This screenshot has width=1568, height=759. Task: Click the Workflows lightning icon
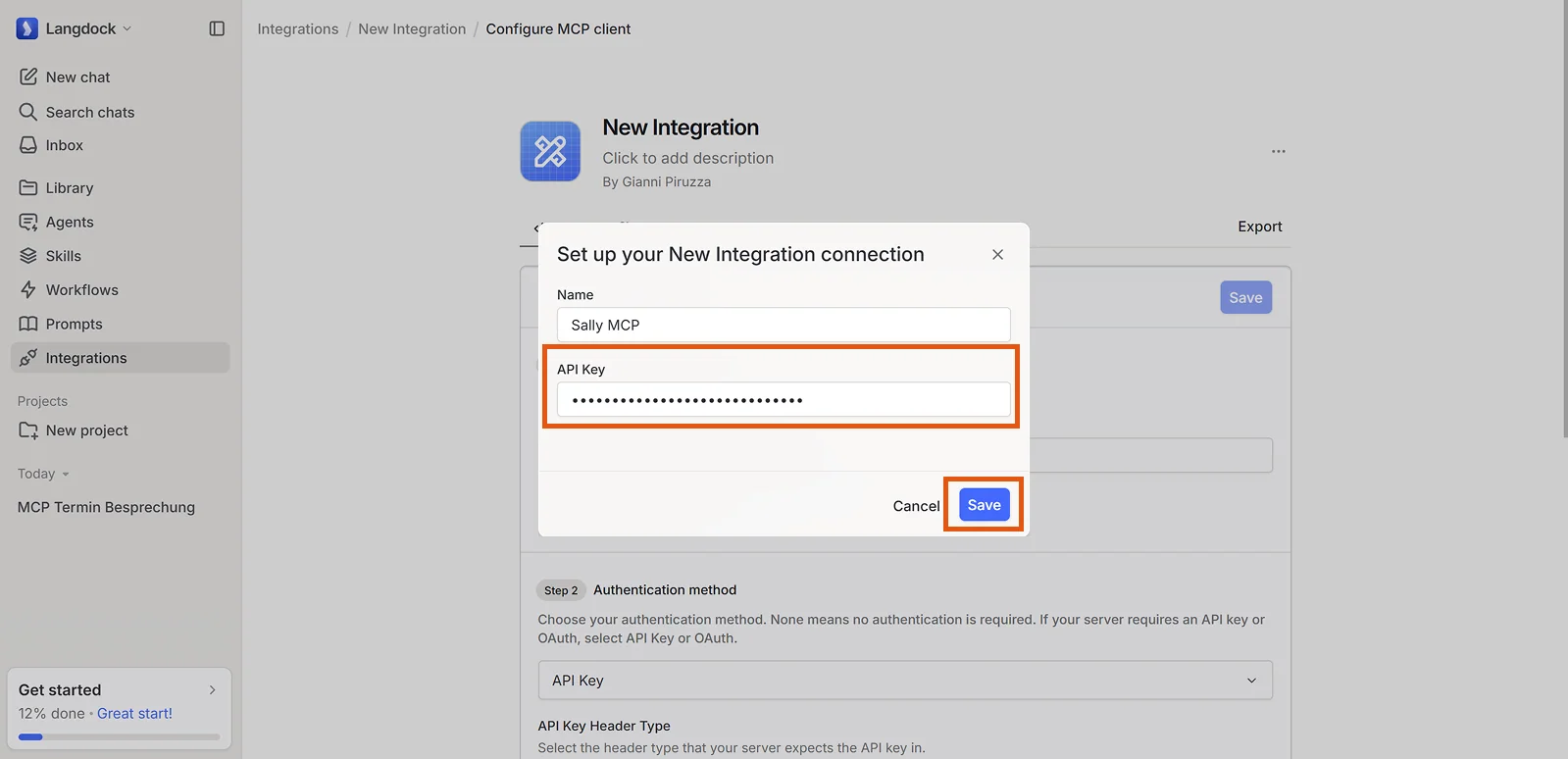28,290
